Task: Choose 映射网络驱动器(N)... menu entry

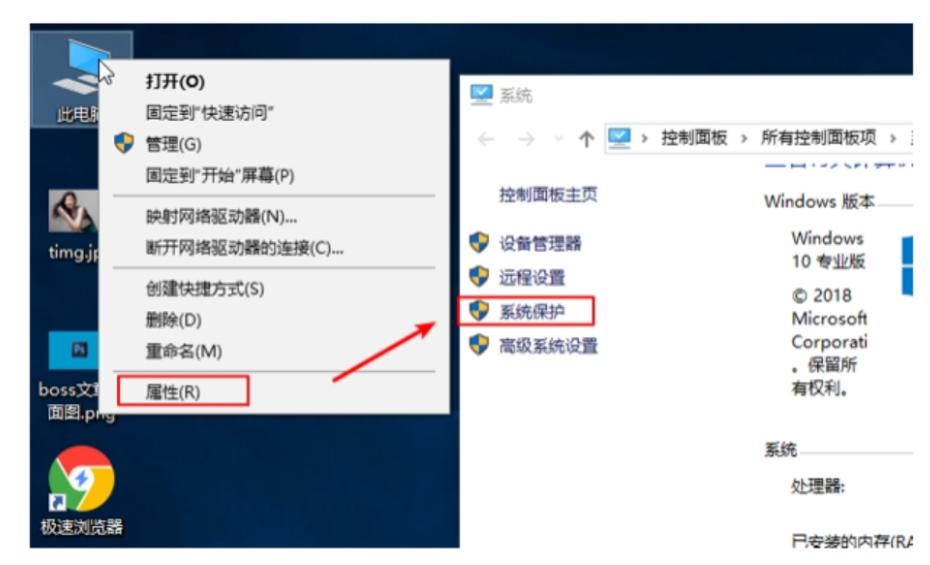Action: 221,216
